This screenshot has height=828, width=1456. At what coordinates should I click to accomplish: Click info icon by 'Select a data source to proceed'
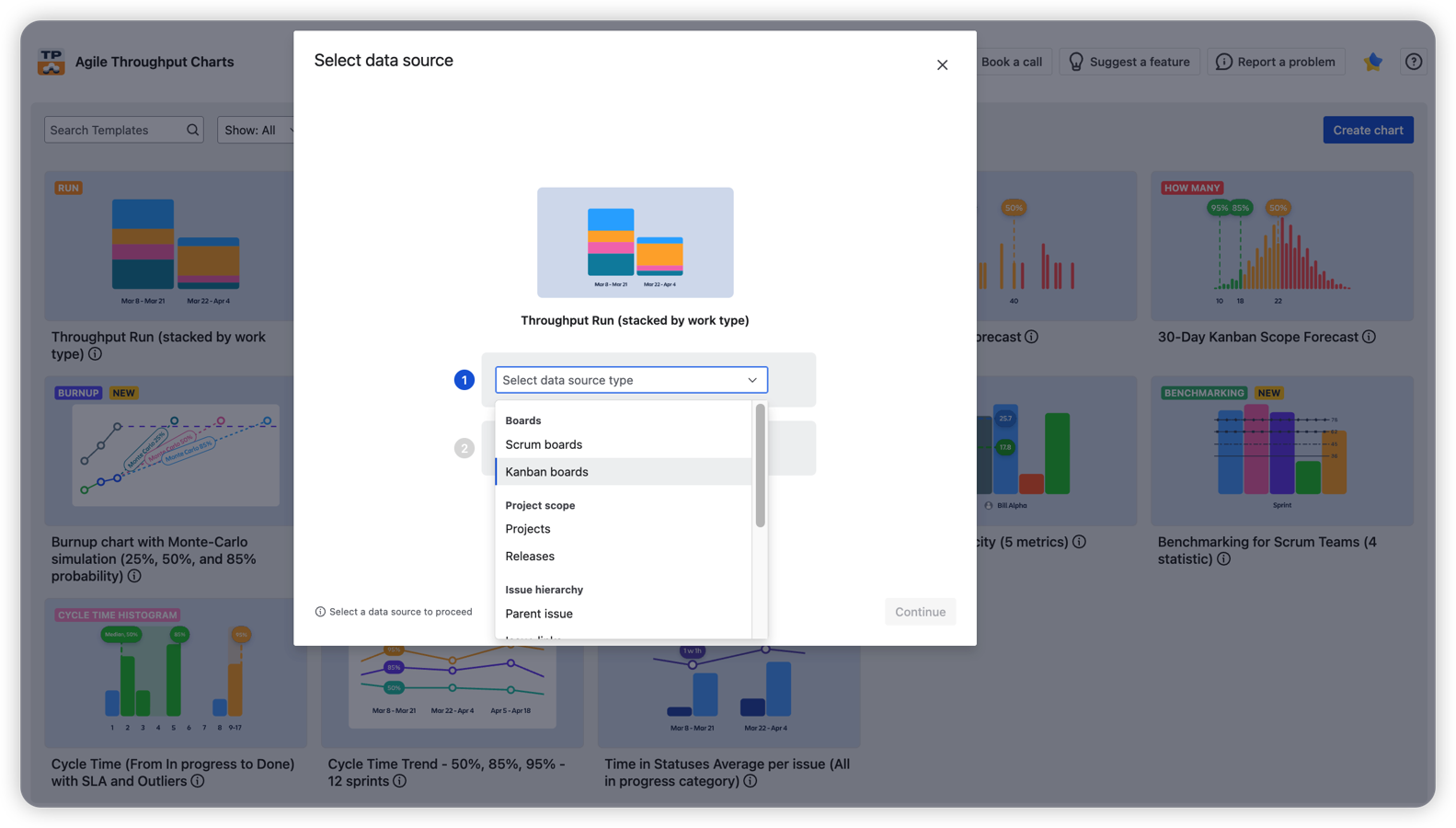[x=320, y=612]
